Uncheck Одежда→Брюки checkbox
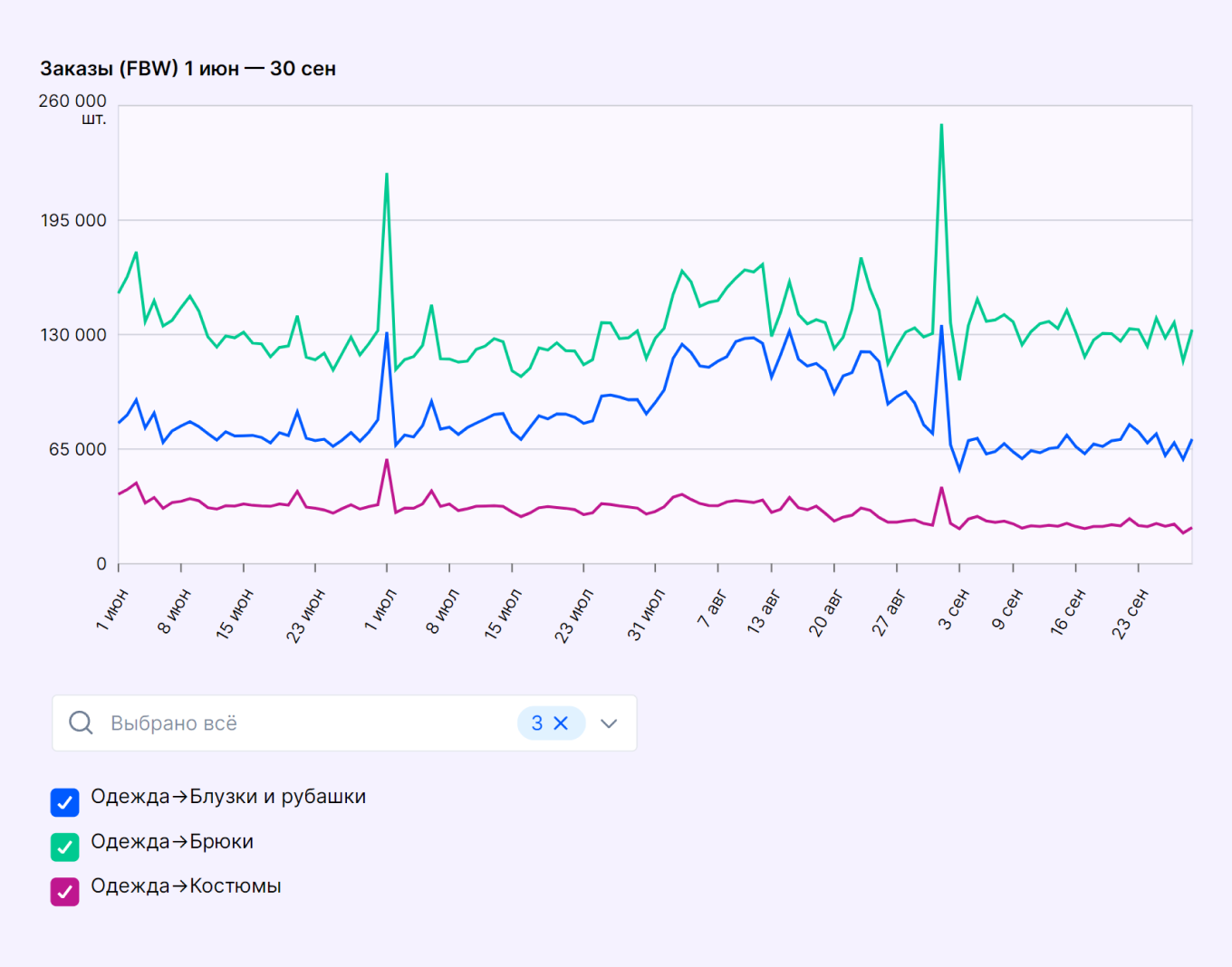Viewport: 1232px width, 967px height. [x=64, y=847]
